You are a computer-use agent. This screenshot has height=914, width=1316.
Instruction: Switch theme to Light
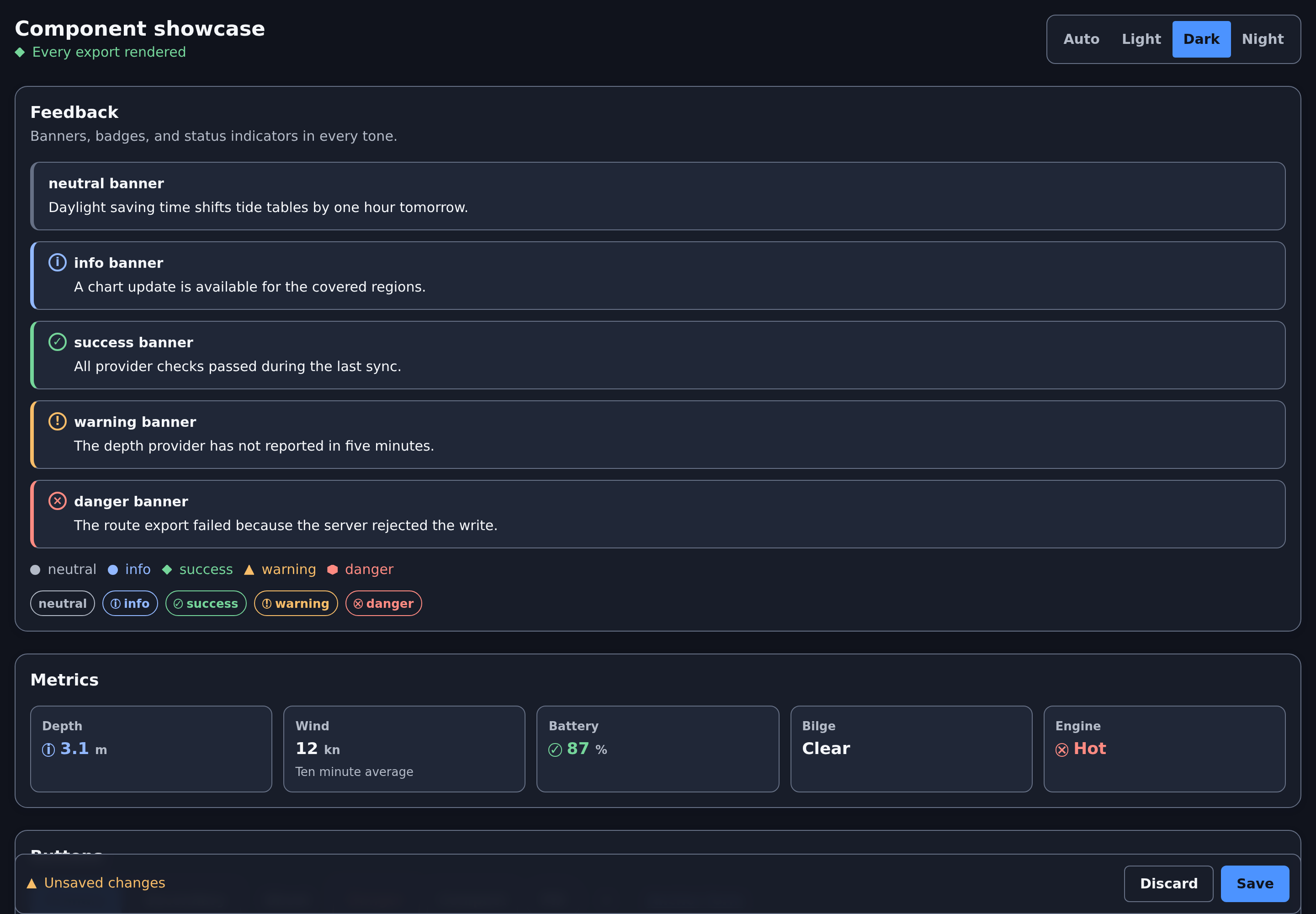pos(1141,39)
